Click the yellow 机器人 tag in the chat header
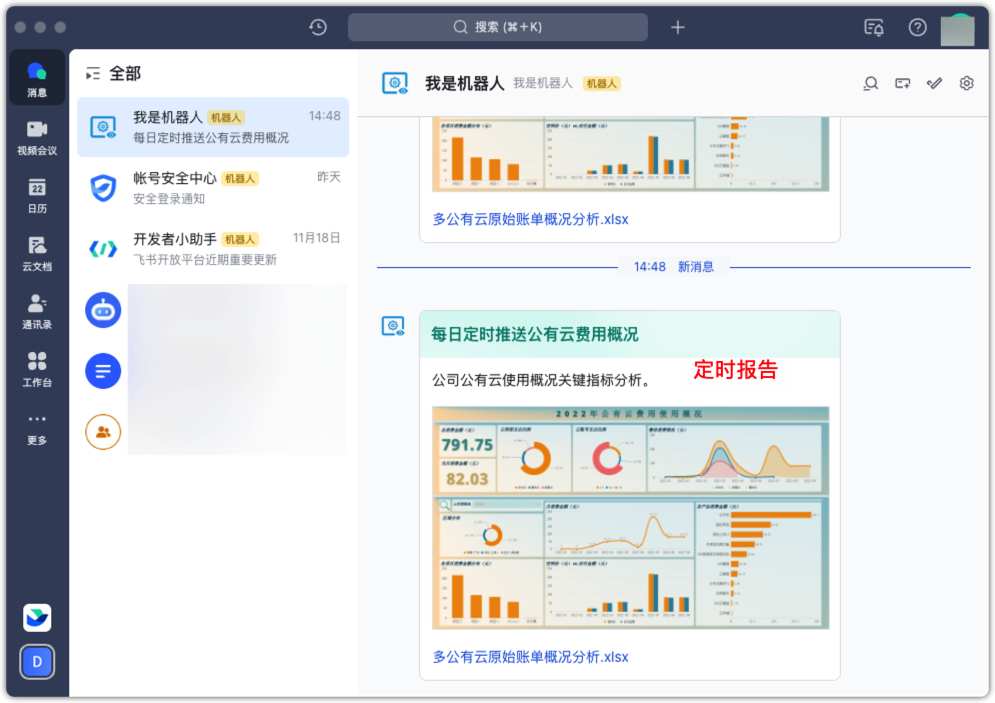 pos(602,84)
